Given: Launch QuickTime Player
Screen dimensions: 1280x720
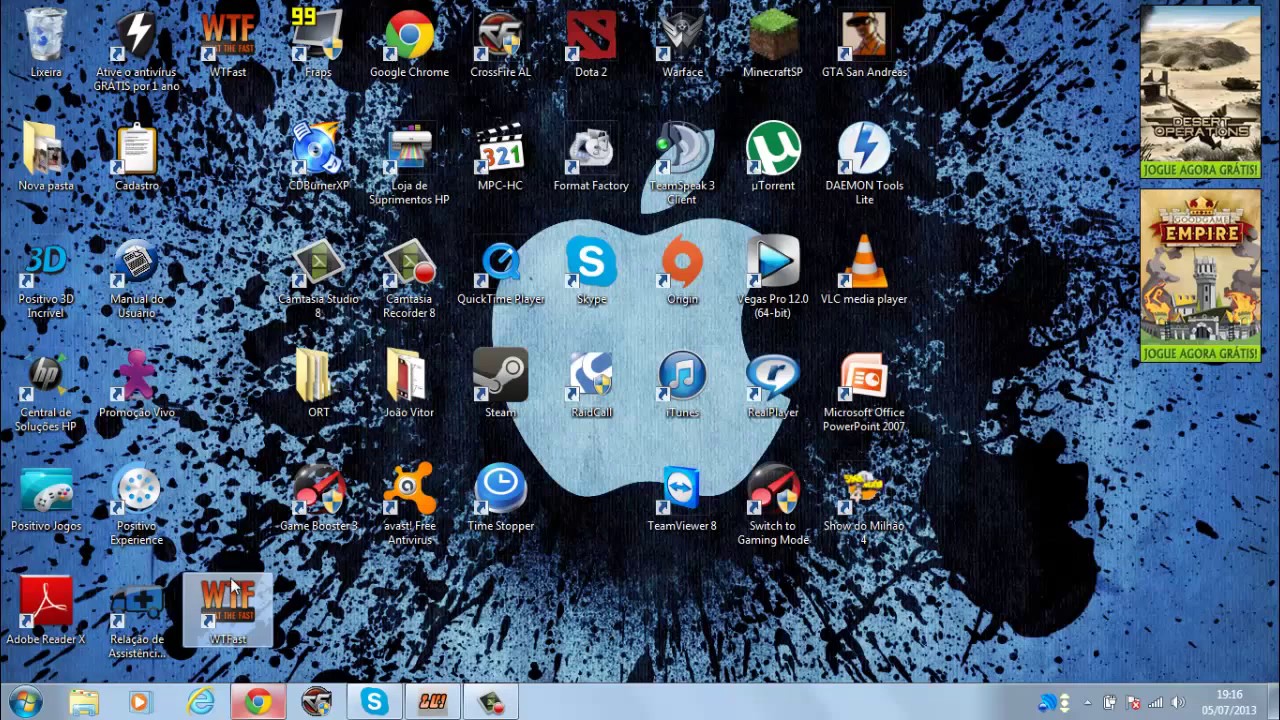Looking at the screenshot, I should pos(500,270).
